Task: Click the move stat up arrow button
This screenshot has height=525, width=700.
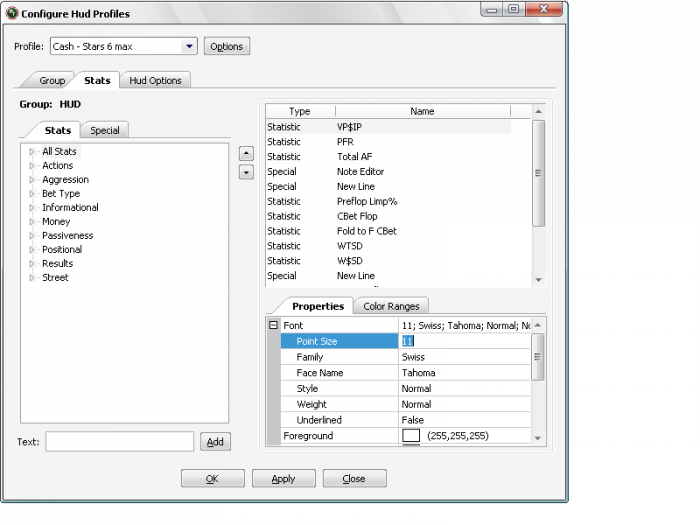Action: click(x=247, y=153)
